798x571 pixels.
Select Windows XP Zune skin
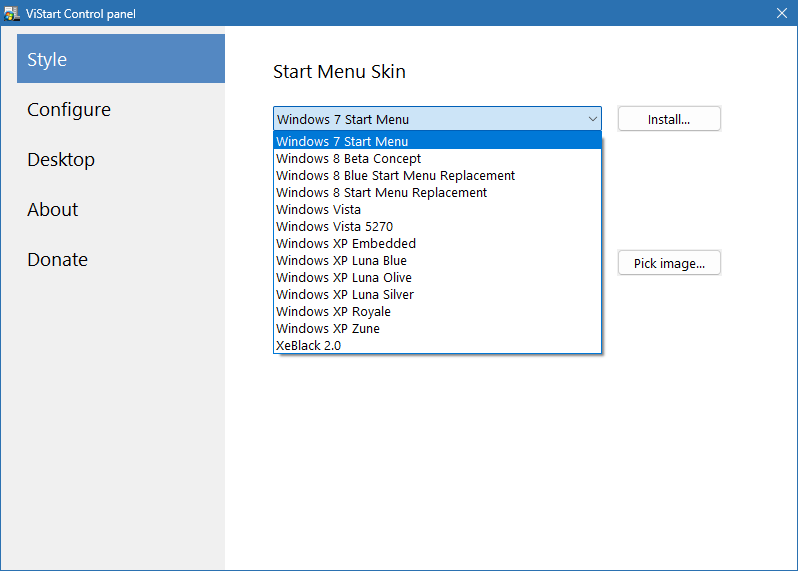point(327,328)
